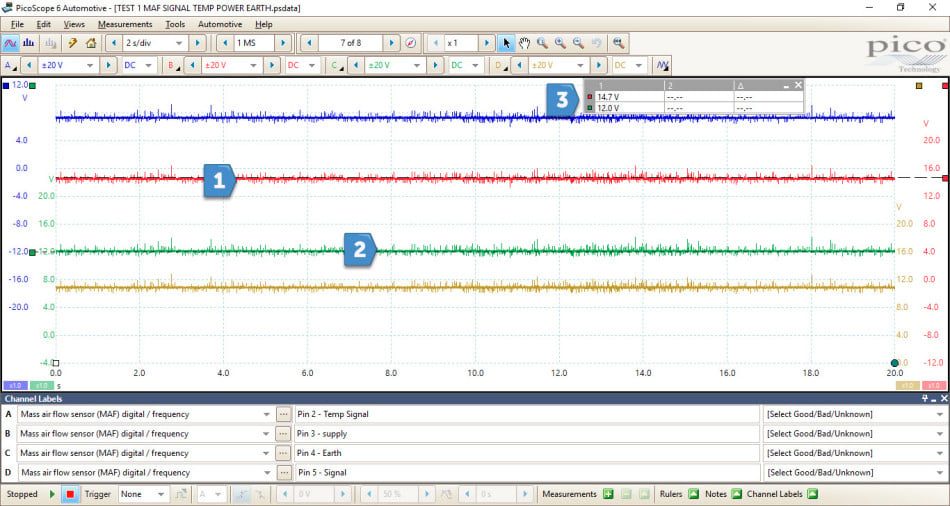This screenshot has height=506, width=950.
Task: Open the ellipsis button on row B
Action: [283, 434]
